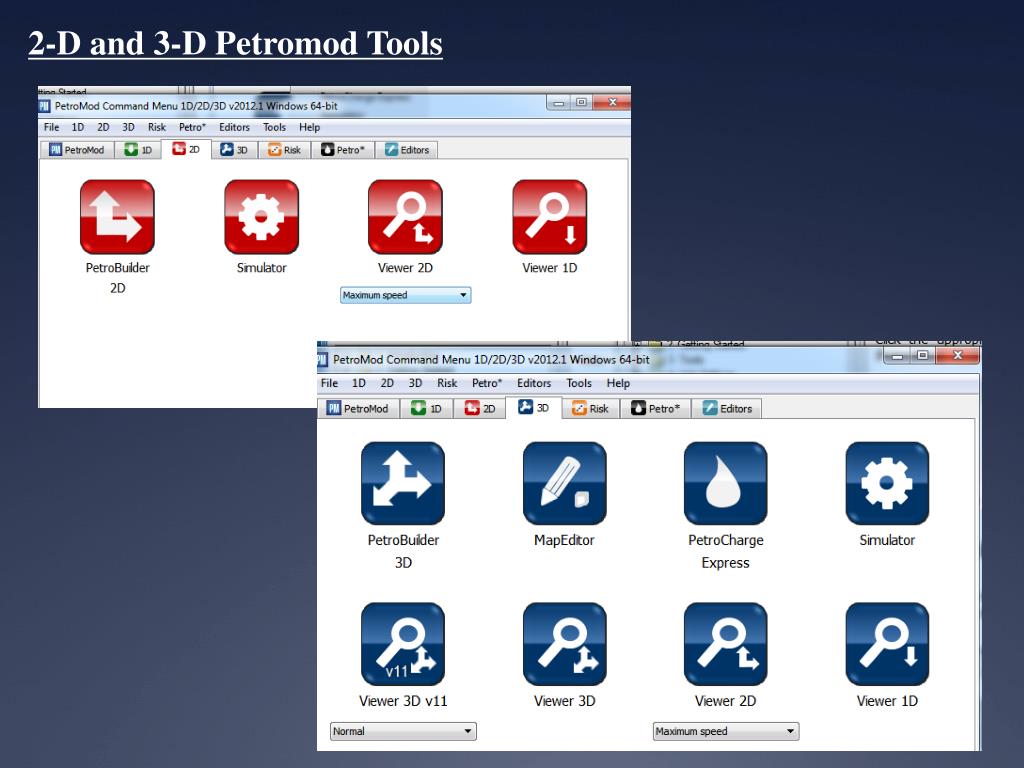
Task: Open red Viewer 1D icon in 2D window
Action: coord(550,217)
